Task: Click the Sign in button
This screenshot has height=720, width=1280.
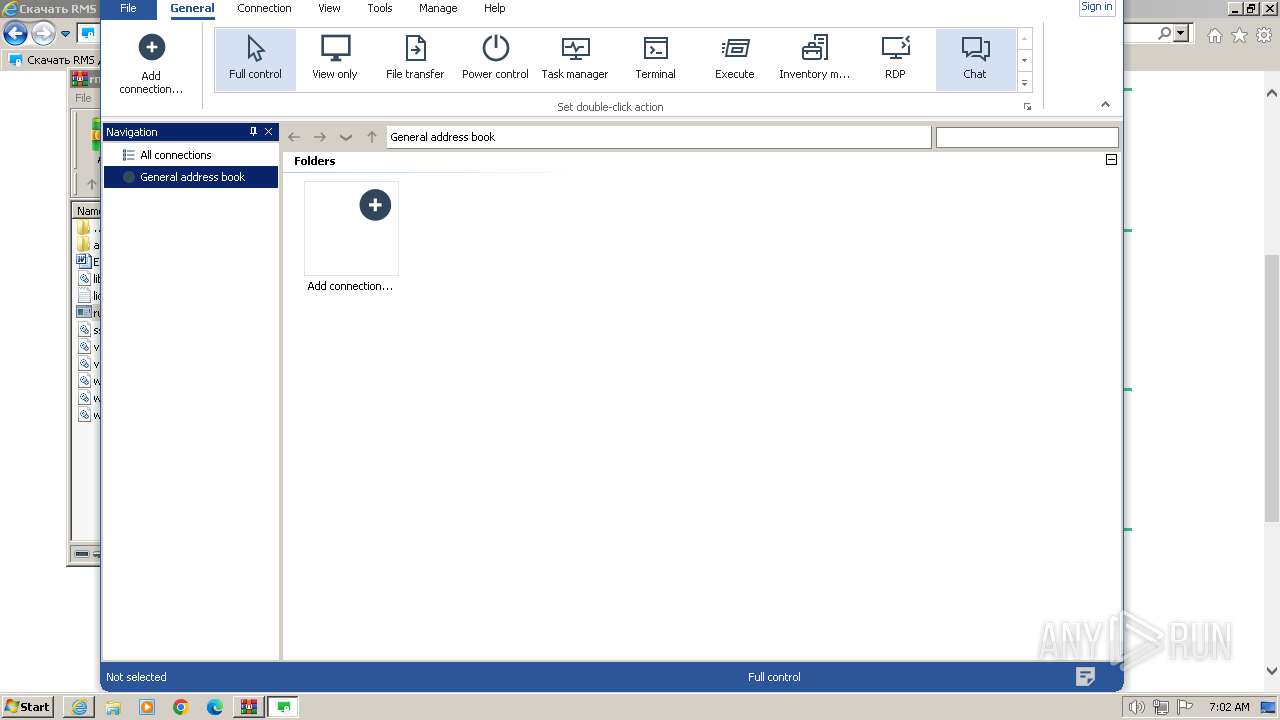Action: (x=1097, y=7)
